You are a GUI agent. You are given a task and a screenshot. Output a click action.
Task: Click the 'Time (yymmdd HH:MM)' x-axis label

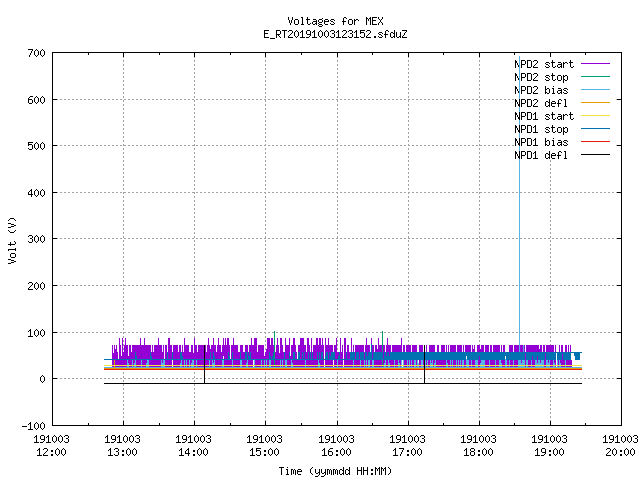click(x=335, y=471)
